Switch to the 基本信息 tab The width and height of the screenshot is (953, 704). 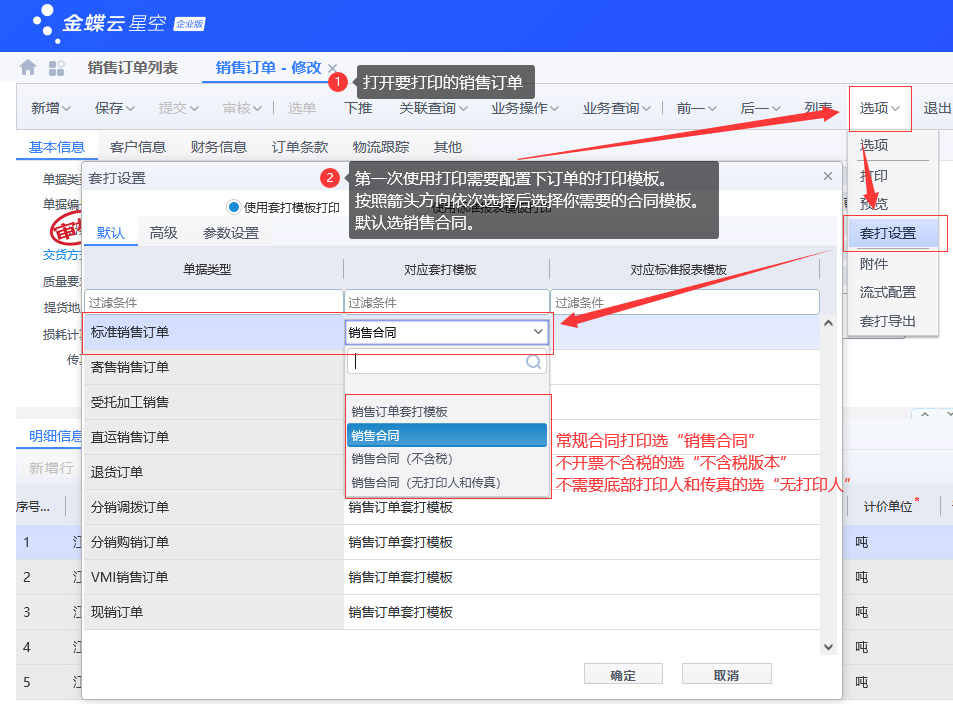pos(57,147)
